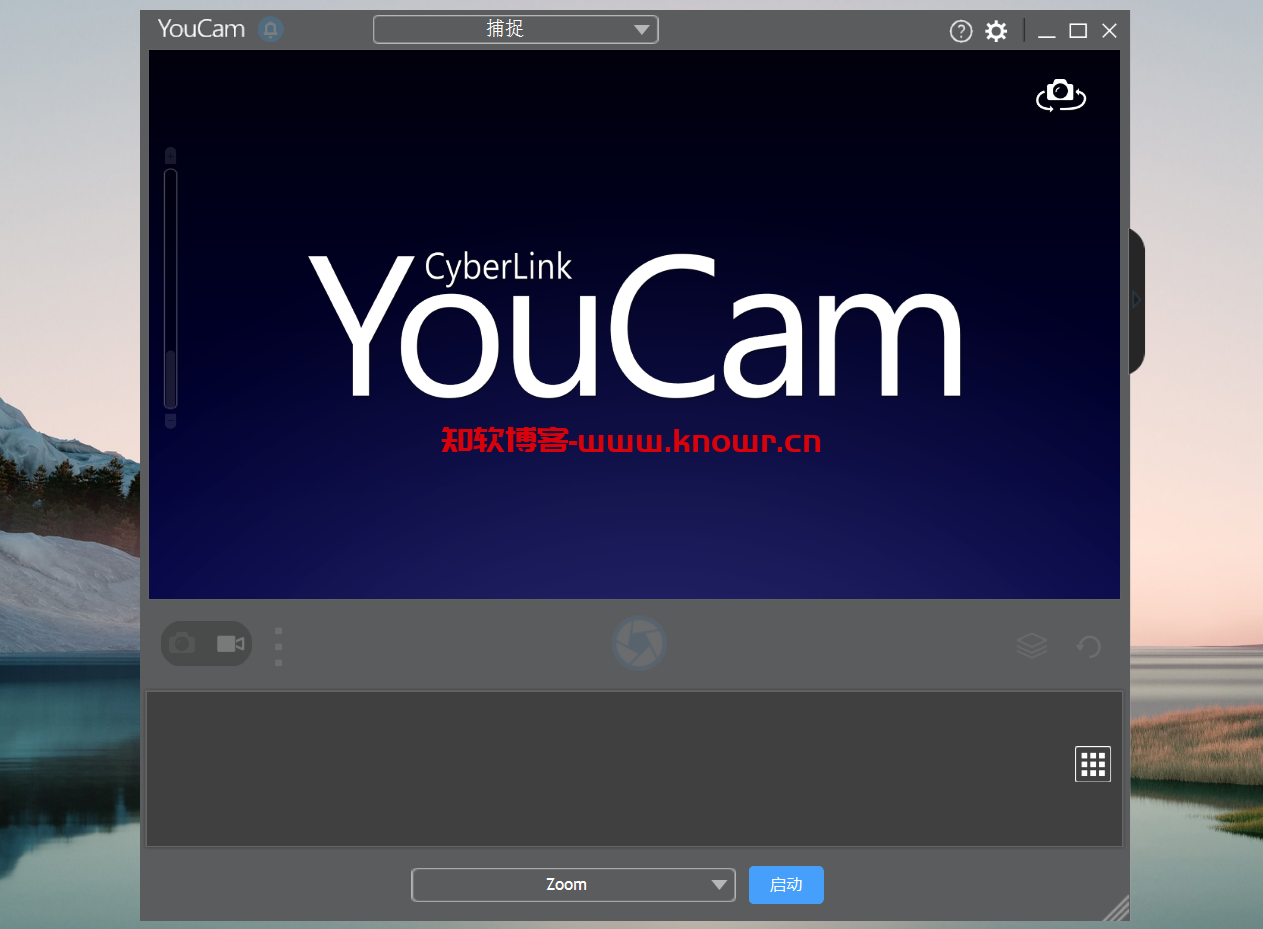The height and width of the screenshot is (929, 1263).
Task: Open capture options three-dot menu
Action: (278, 646)
